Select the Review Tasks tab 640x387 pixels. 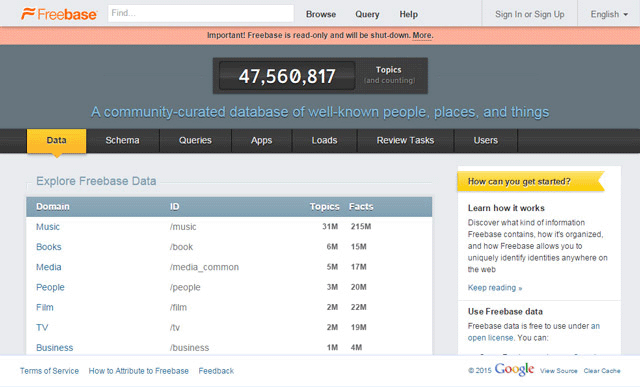point(405,140)
